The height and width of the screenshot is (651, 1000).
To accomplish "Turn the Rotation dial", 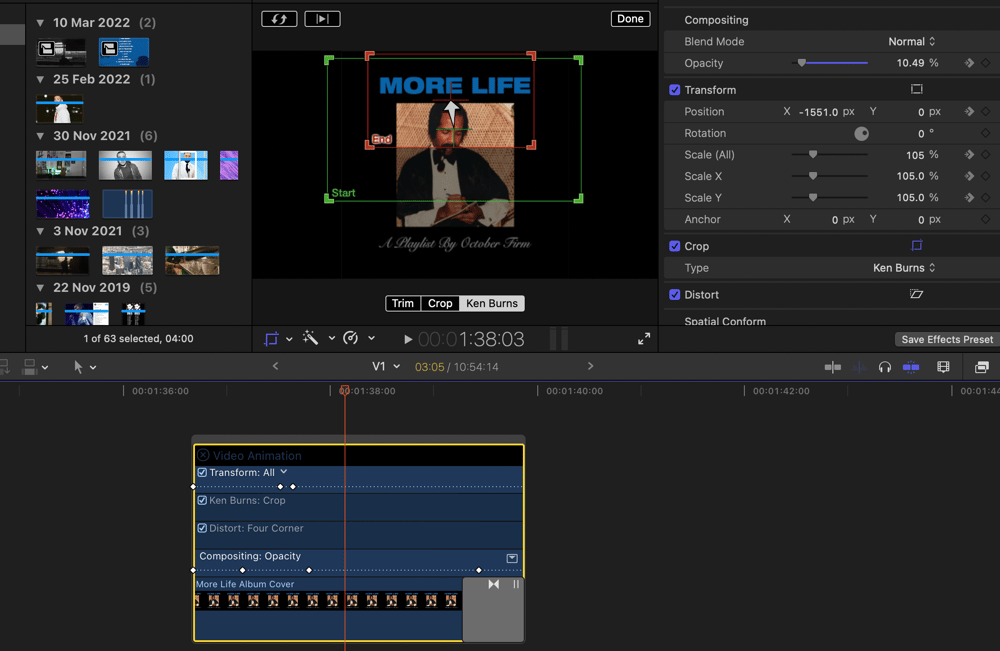I will point(861,133).
